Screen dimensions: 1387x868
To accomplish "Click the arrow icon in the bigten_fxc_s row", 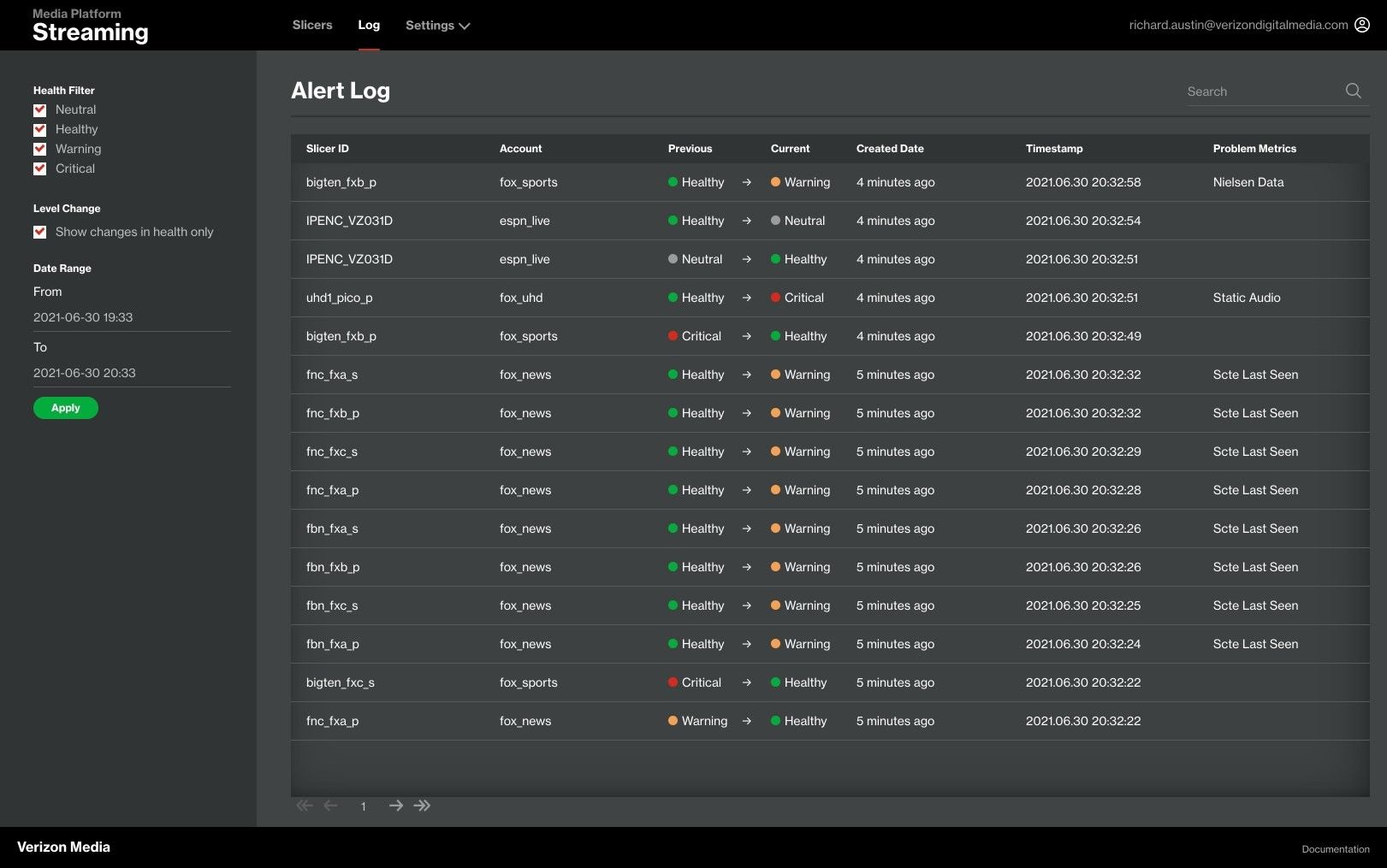I will (747, 682).
